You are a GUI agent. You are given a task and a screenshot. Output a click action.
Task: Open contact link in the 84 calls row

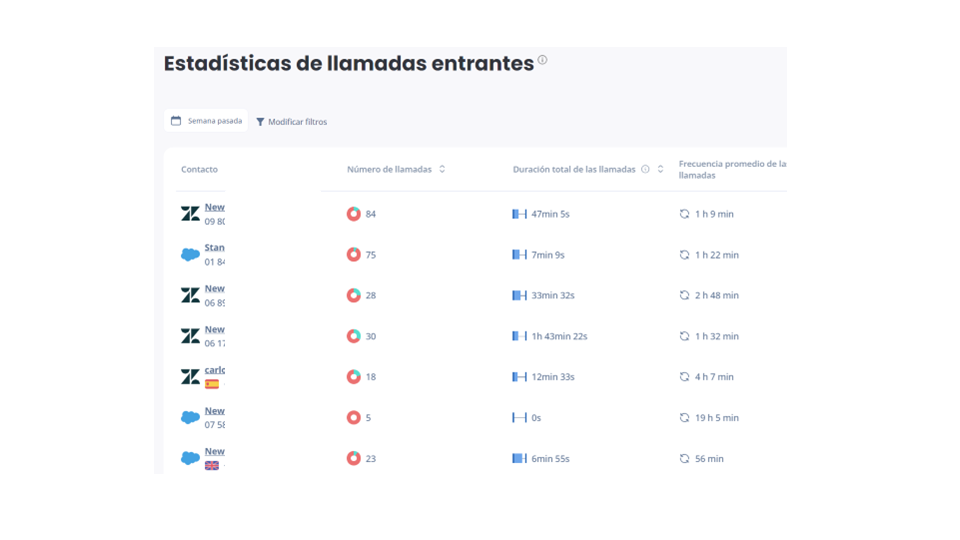tap(214, 207)
